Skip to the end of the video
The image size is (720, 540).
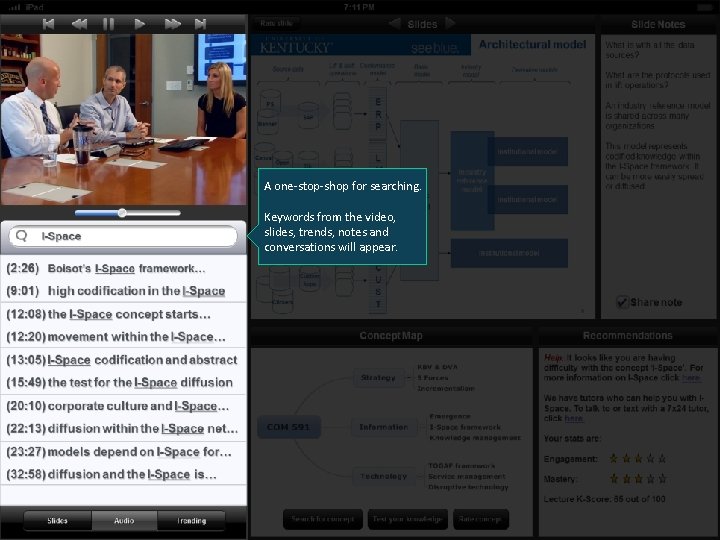pyautogui.click(x=201, y=24)
